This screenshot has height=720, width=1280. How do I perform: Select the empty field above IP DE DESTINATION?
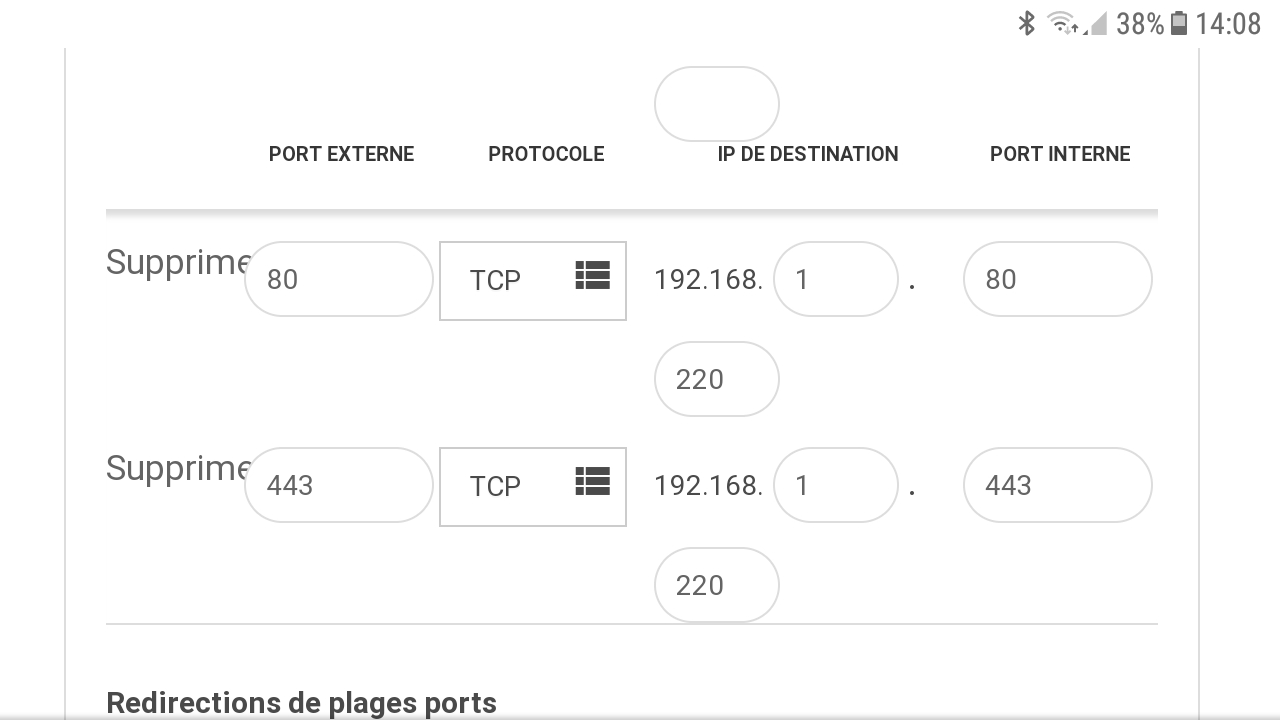pos(717,104)
